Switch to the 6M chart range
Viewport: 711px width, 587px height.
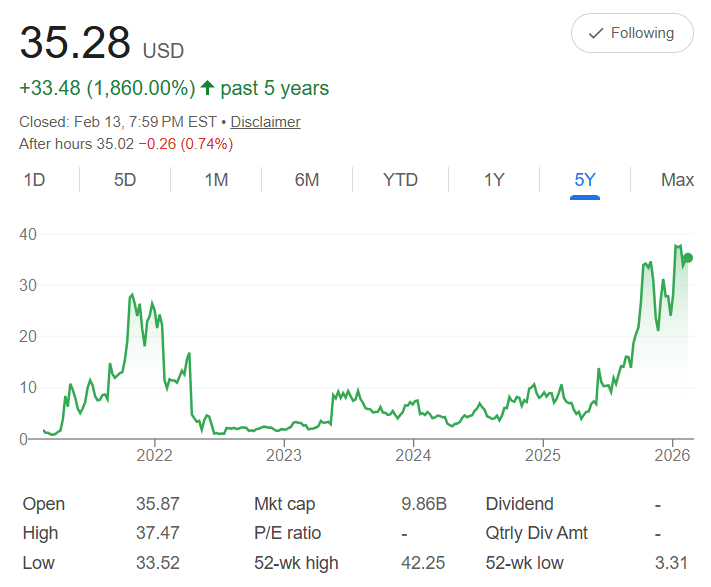pyautogui.click(x=307, y=180)
